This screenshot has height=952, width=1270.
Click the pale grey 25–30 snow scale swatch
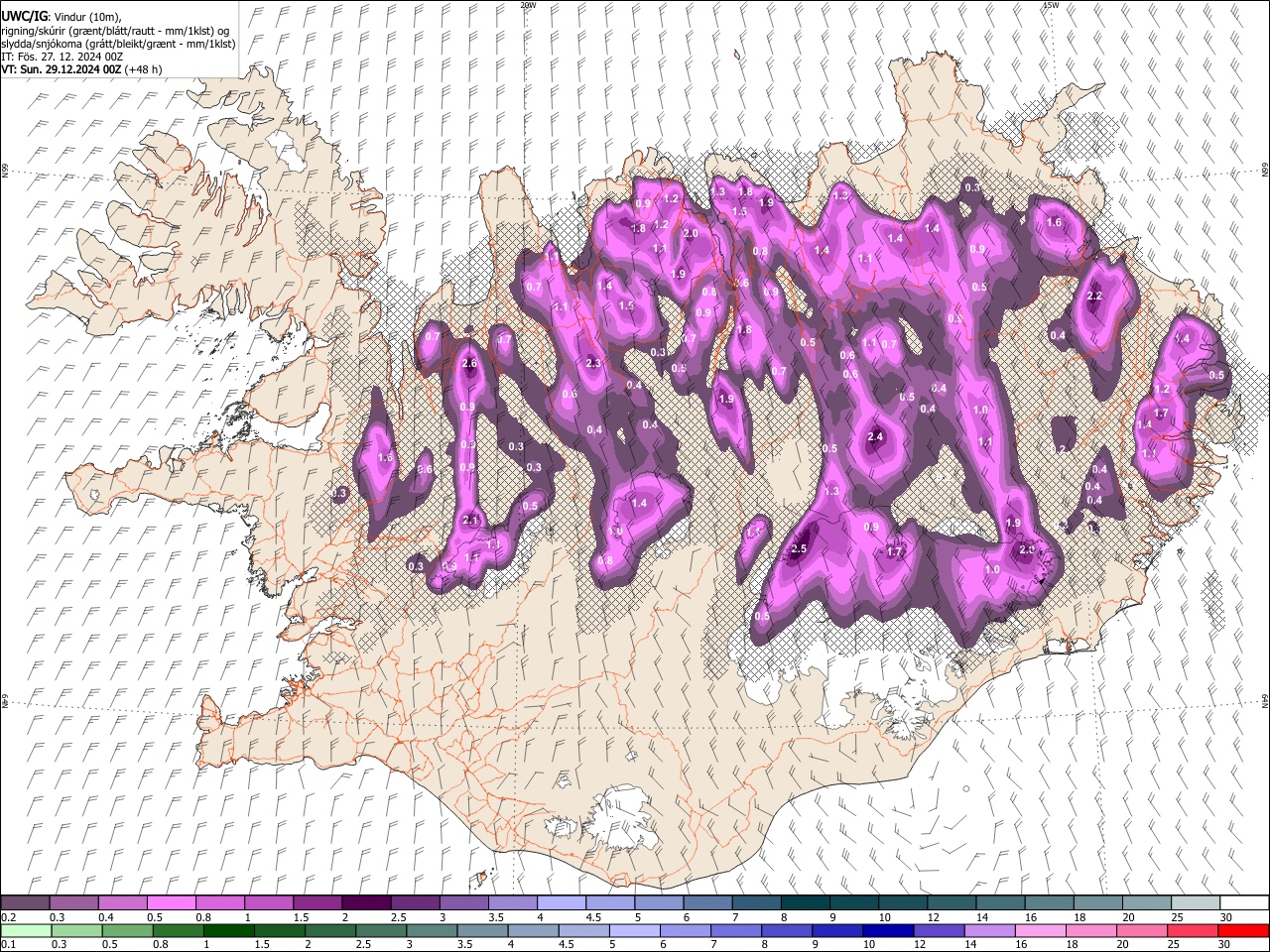point(1195,903)
